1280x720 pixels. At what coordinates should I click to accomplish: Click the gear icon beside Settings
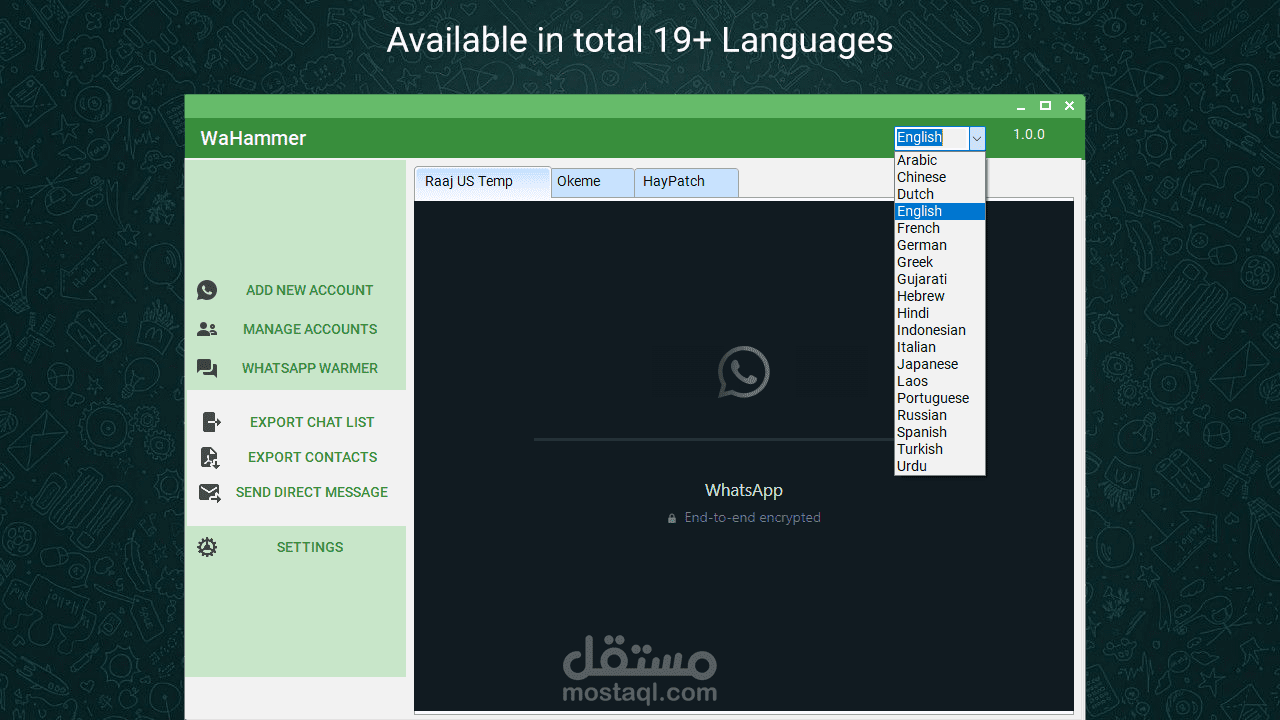[207, 547]
